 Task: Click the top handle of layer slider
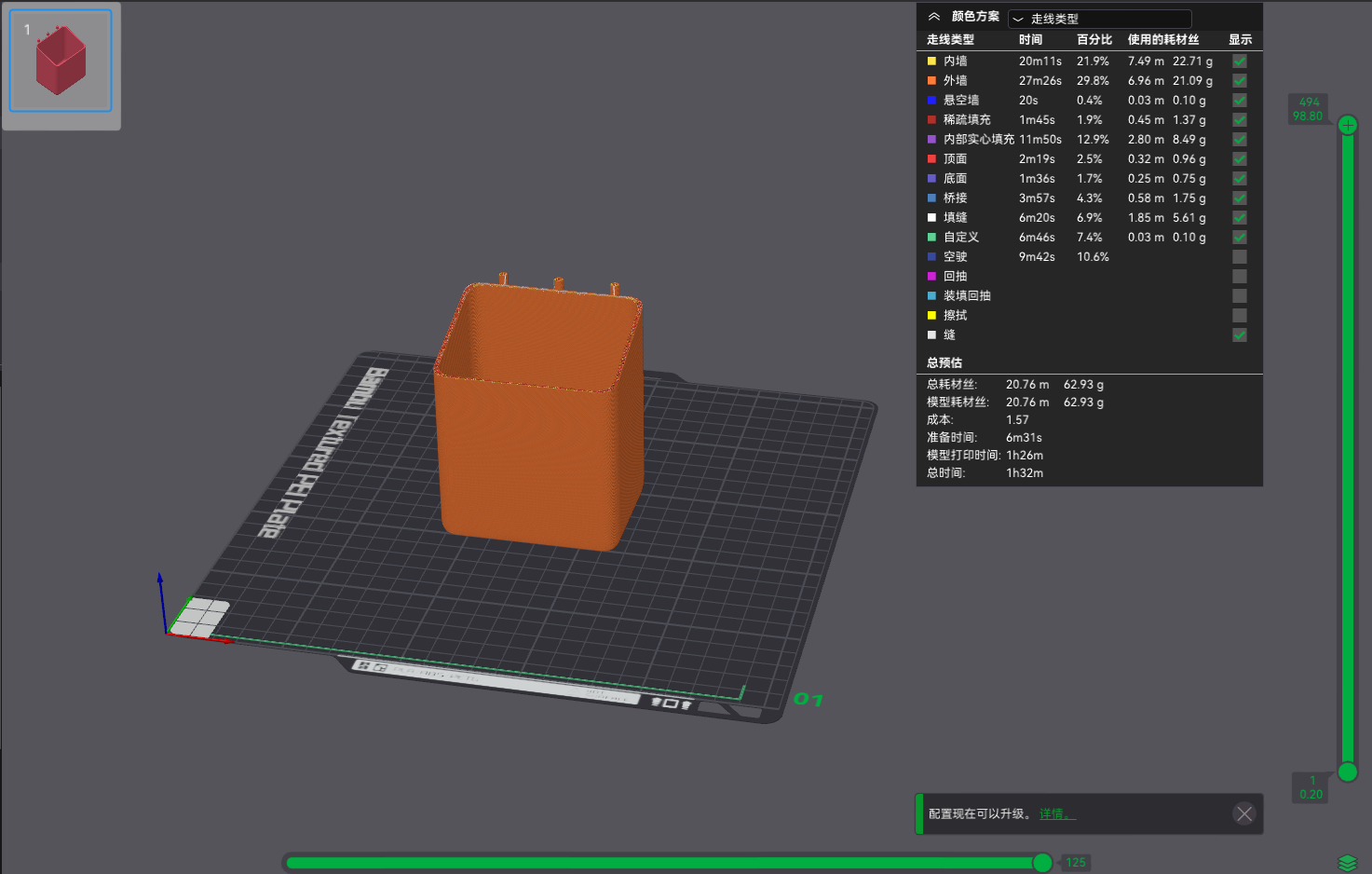1348,125
